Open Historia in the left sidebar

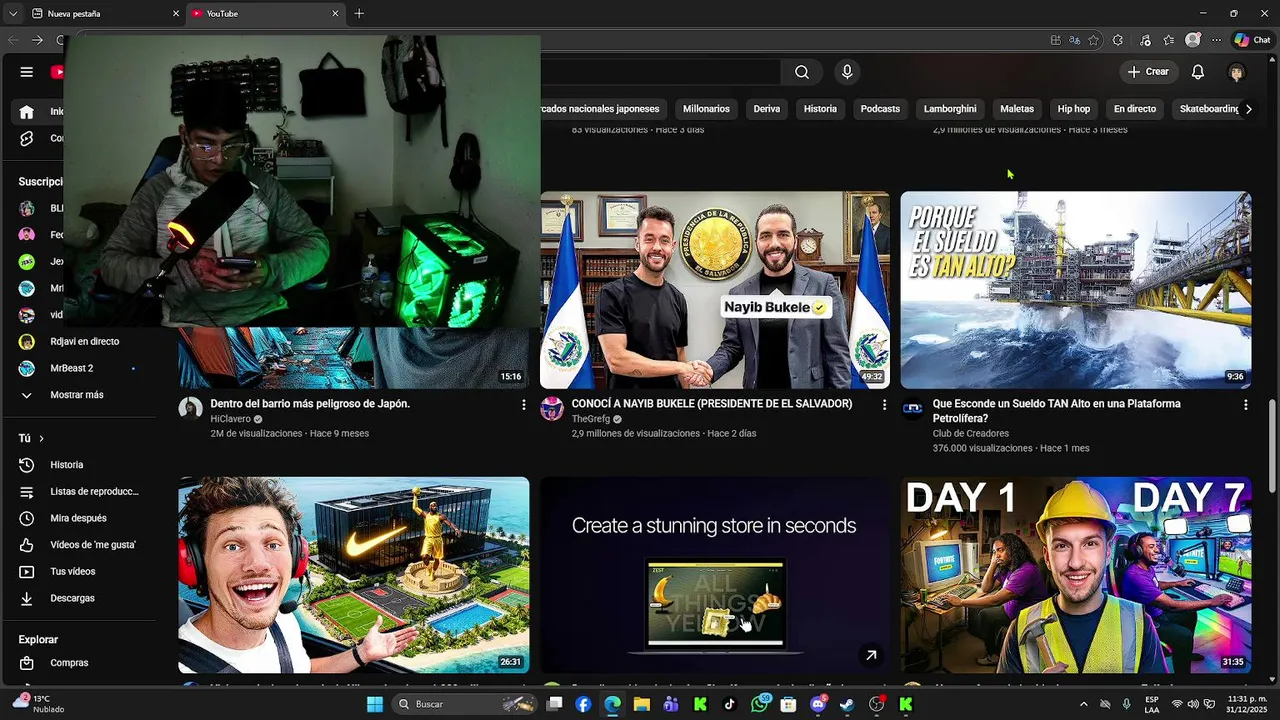84,465
